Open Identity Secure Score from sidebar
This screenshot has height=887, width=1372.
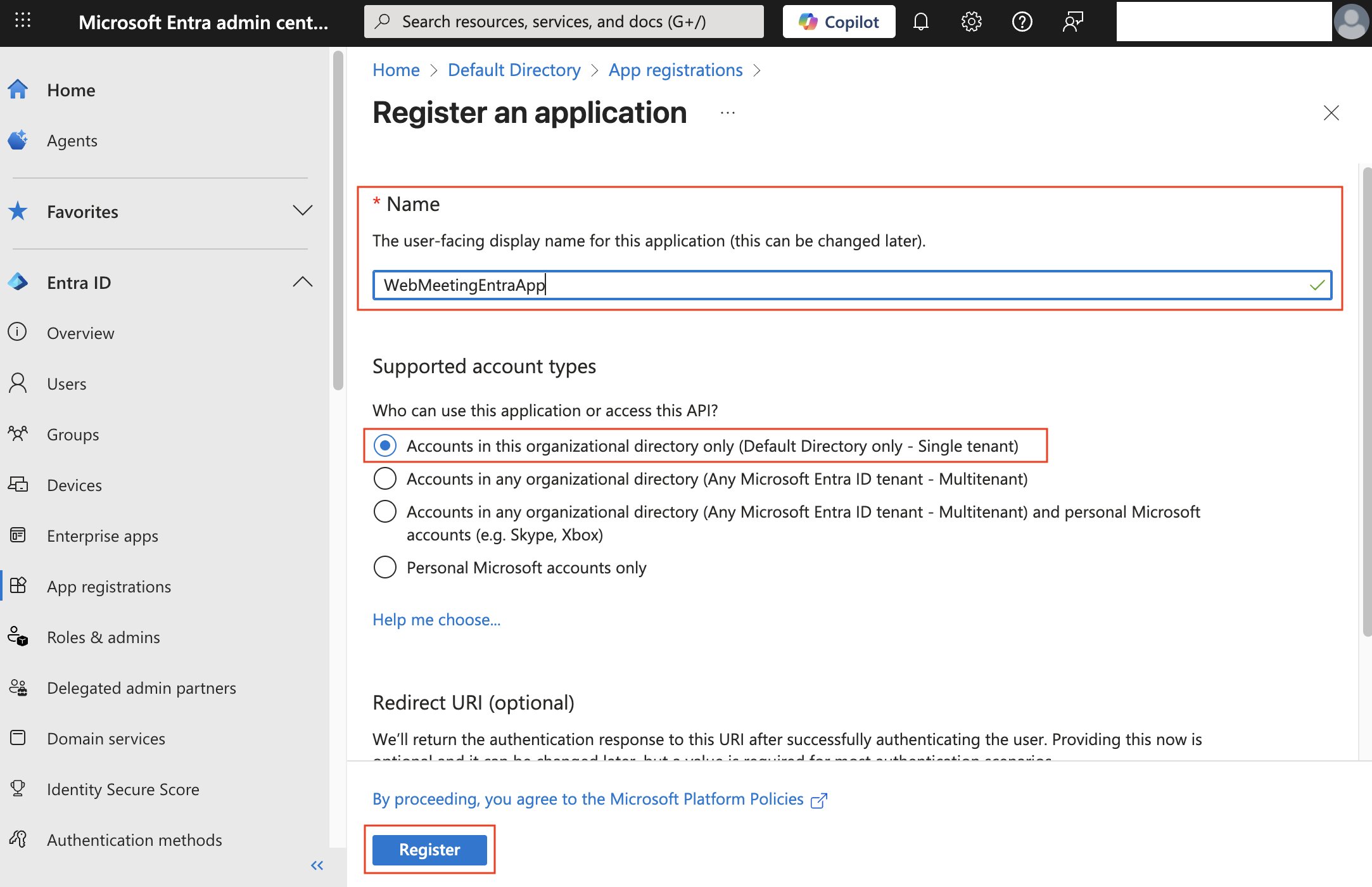pyautogui.click(x=122, y=789)
